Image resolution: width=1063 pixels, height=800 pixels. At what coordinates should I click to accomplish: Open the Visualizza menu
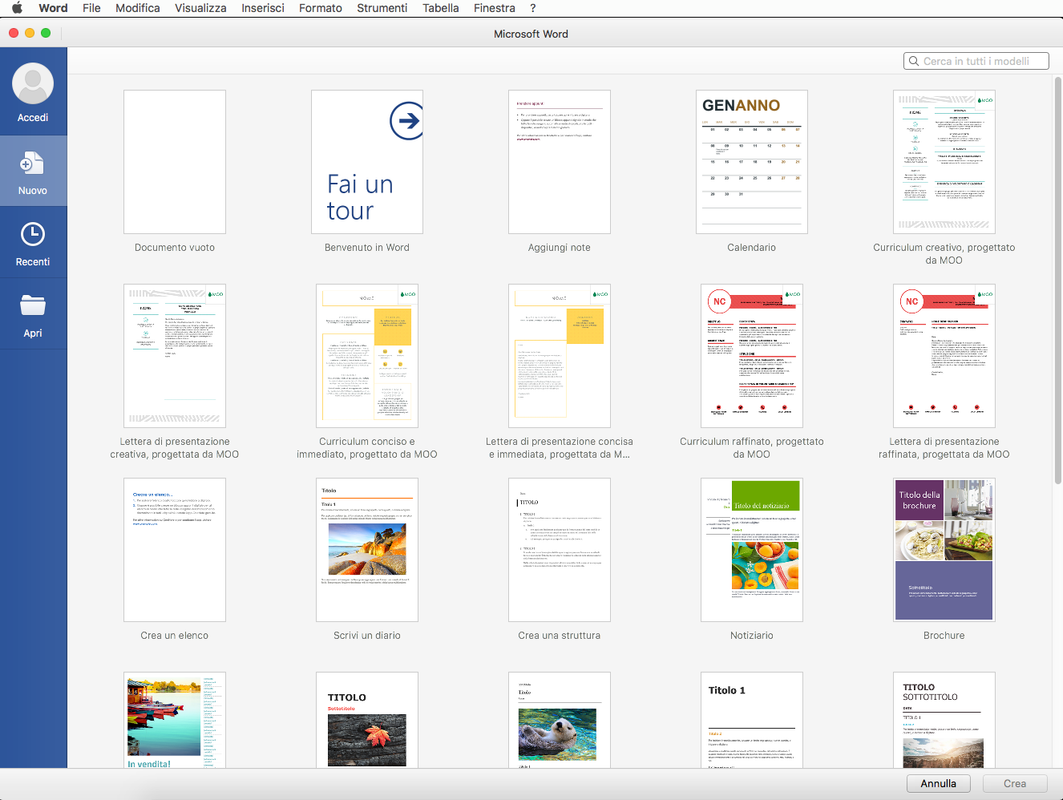(201, 8)
